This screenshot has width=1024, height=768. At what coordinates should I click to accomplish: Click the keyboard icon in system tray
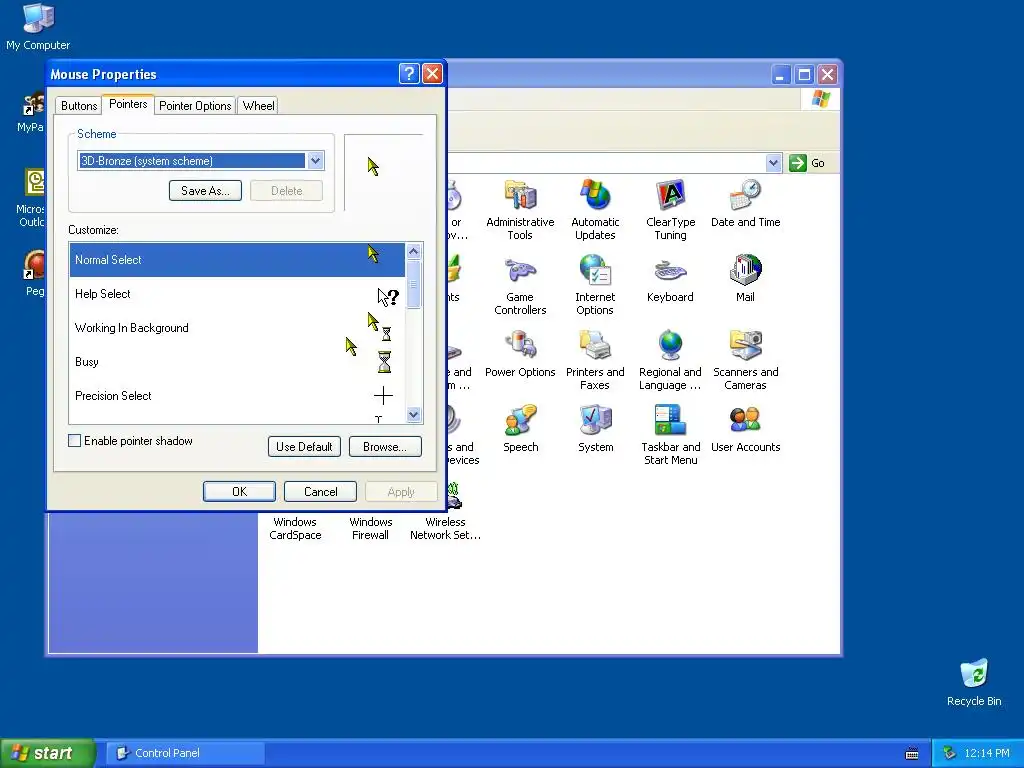coord(912,754)
